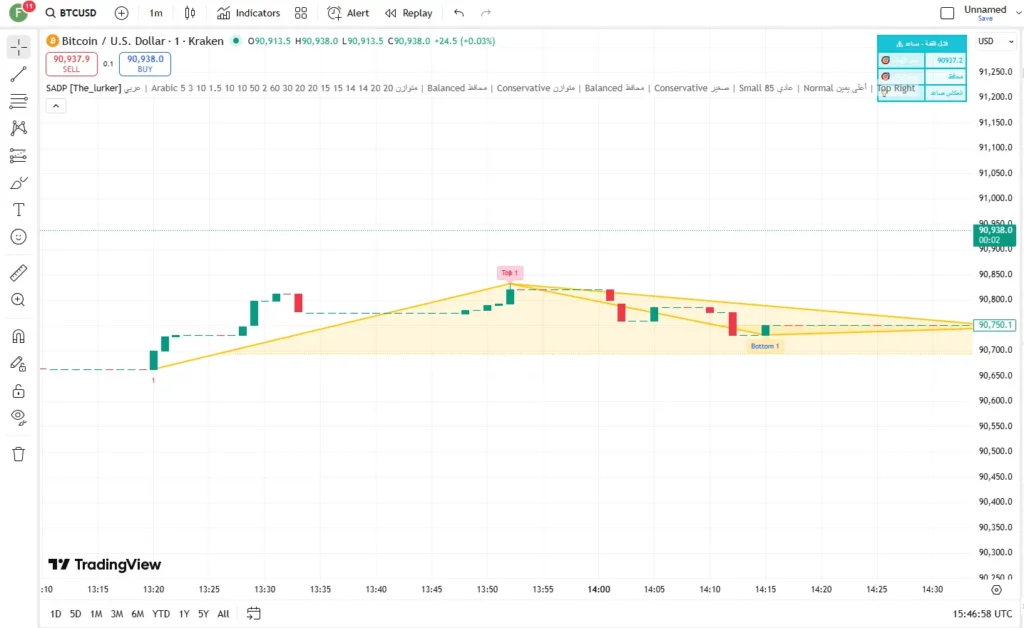Select the crosshair cursor tool
Image resolution: width=1024 pixels, height=628 pixels.
pyautogui.click(x=18, y=47)
